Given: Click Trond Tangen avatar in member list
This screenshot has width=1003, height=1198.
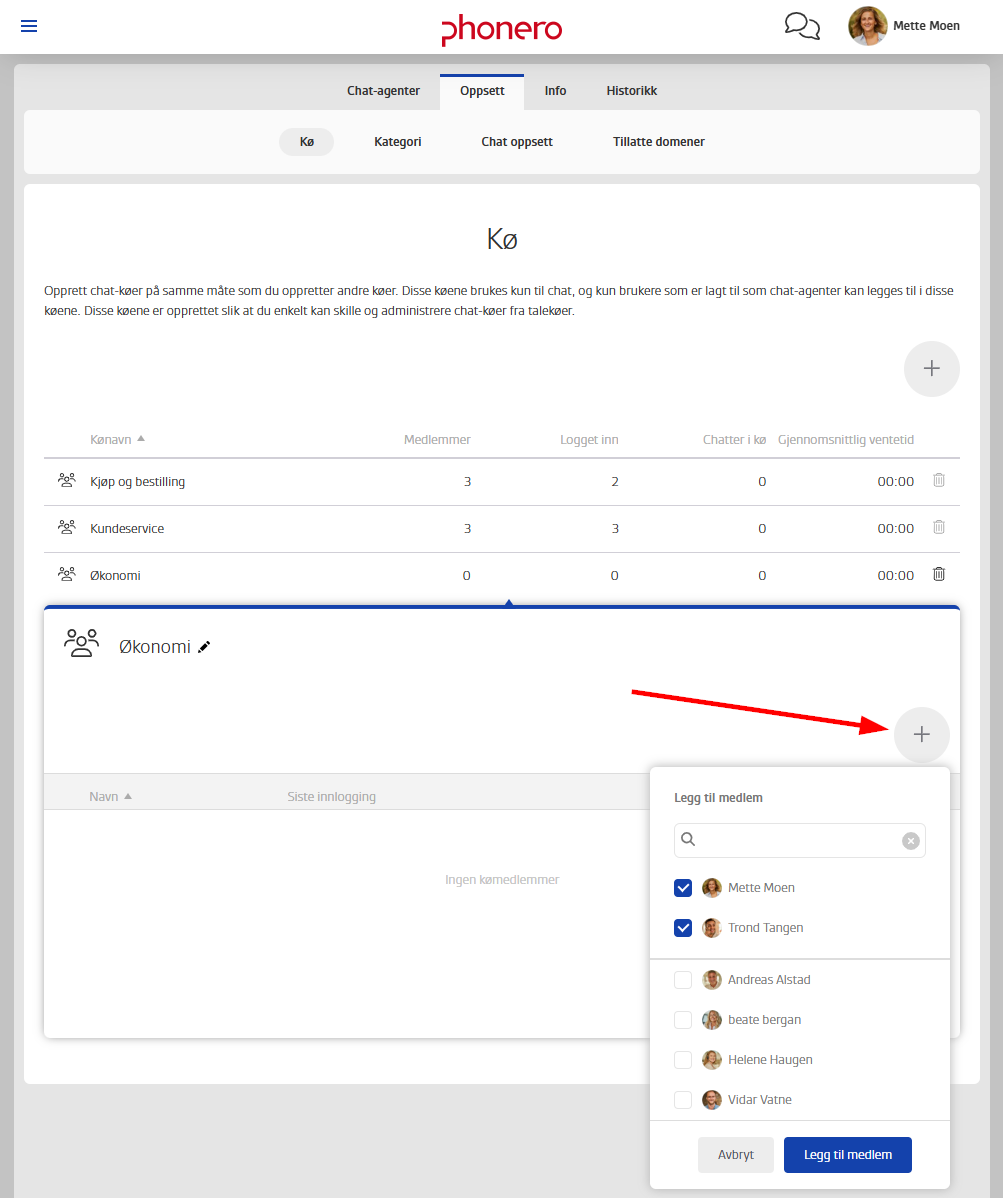Looking at the screenshot, I should click(712, 928).
